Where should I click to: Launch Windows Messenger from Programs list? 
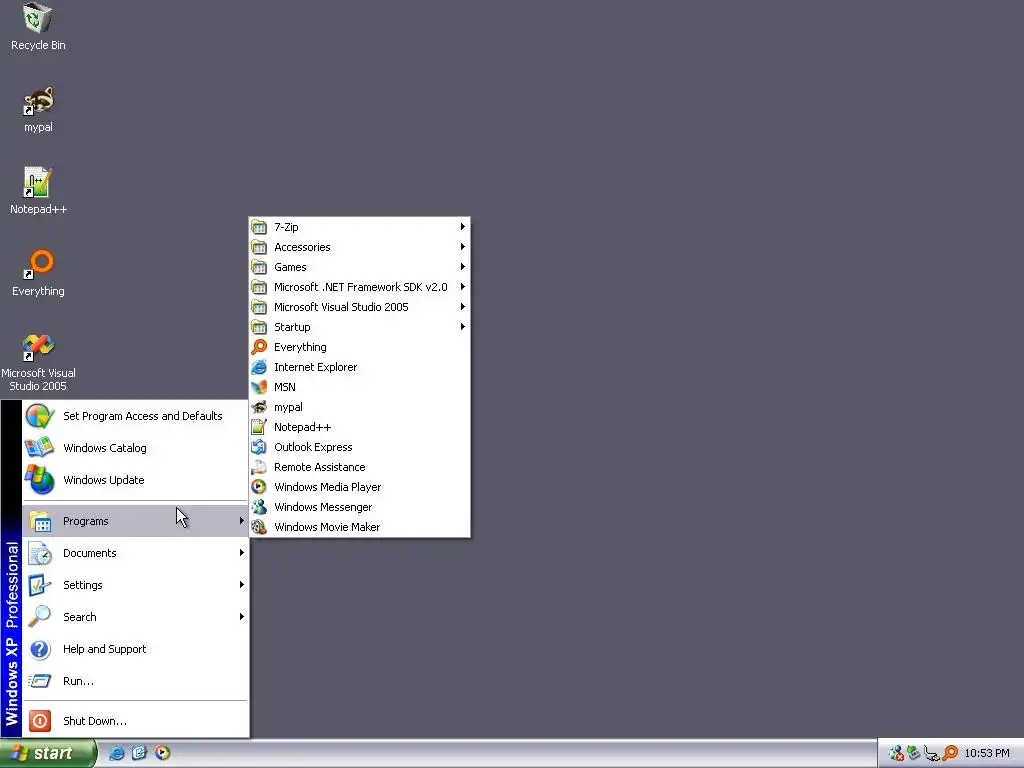click(359, 507)
